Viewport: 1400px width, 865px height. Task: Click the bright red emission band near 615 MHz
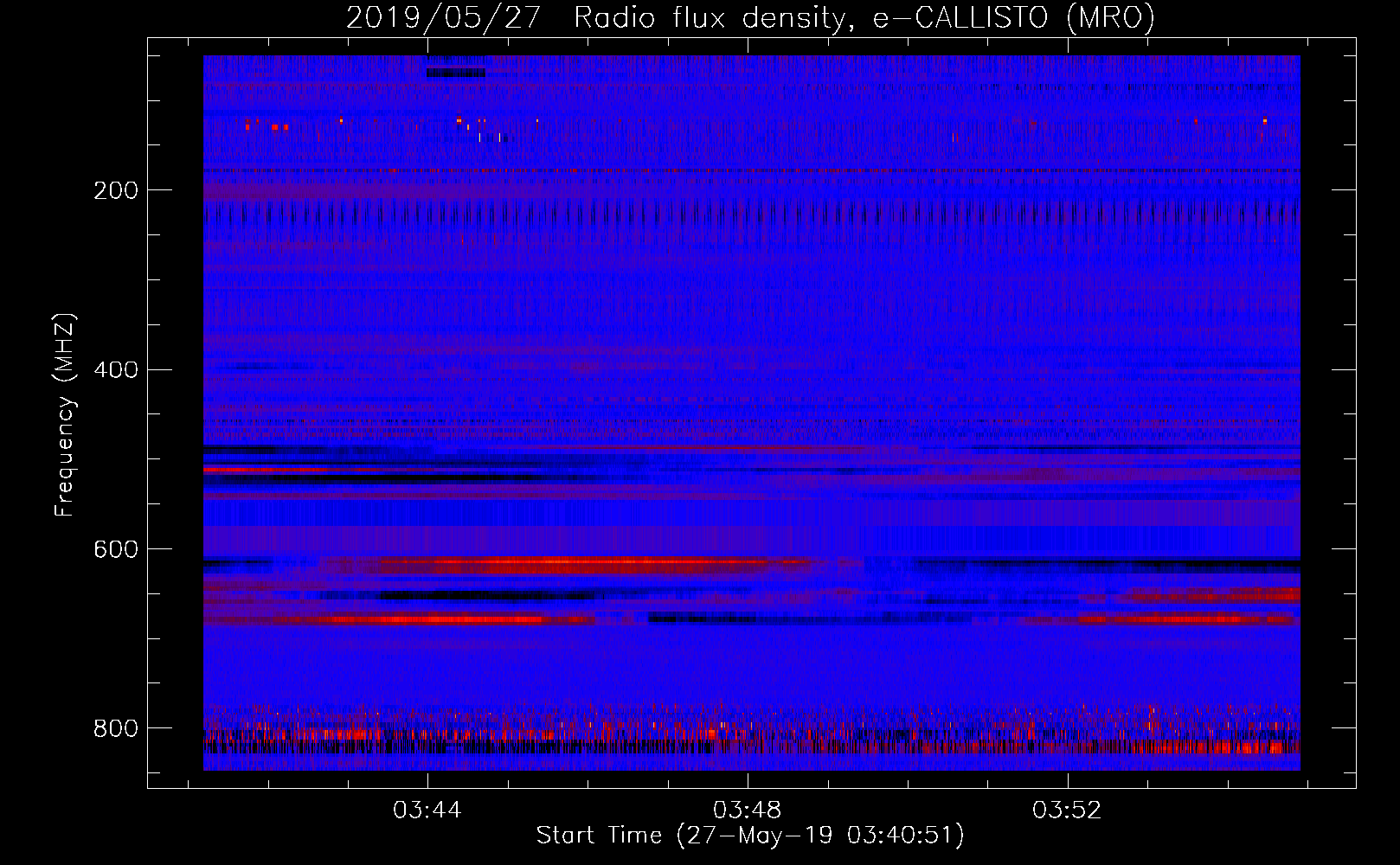point(571,563)
